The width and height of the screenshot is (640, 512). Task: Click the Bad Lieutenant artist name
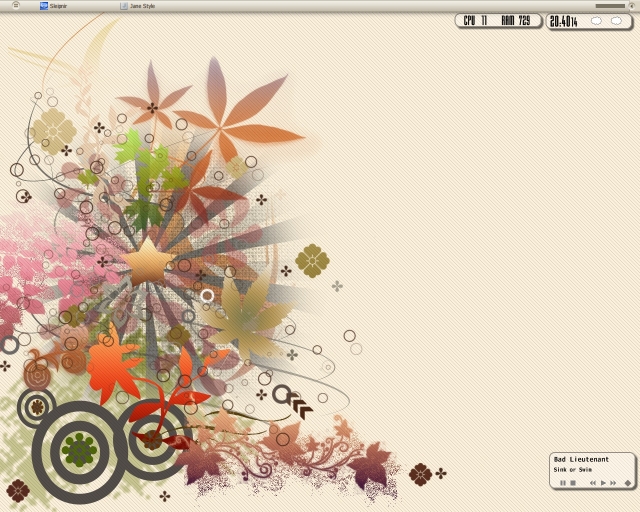581,459
